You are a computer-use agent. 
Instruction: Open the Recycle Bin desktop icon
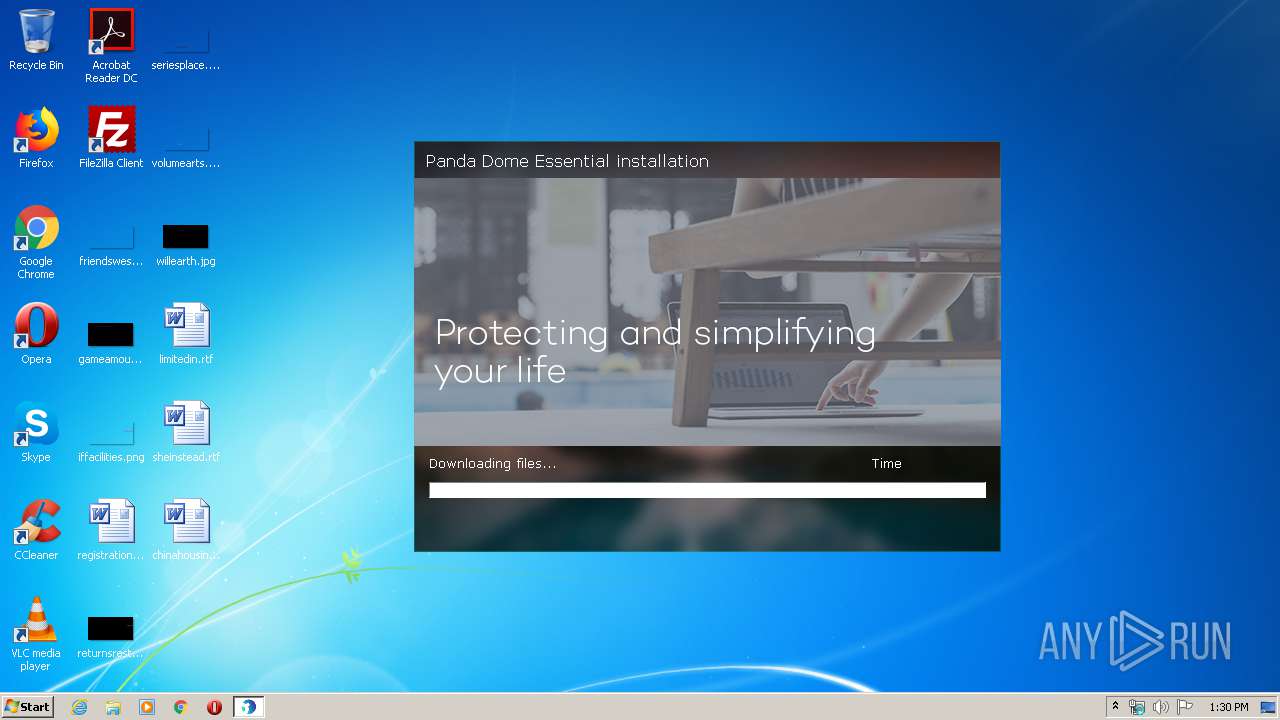(x=36, y=40)
